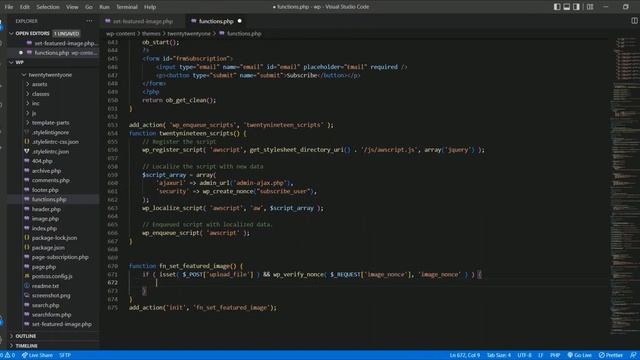
Task: Open Customize Layout icon
Action: 590,7
